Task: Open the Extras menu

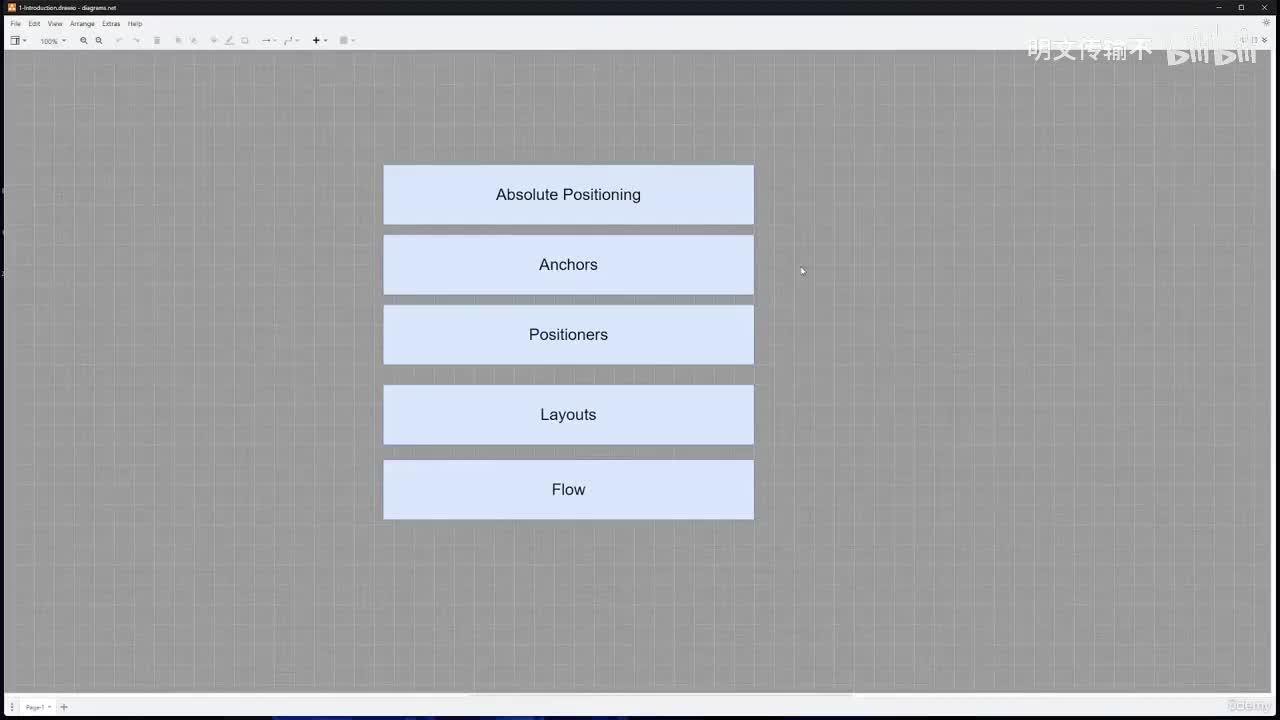Action: (111, 24)
